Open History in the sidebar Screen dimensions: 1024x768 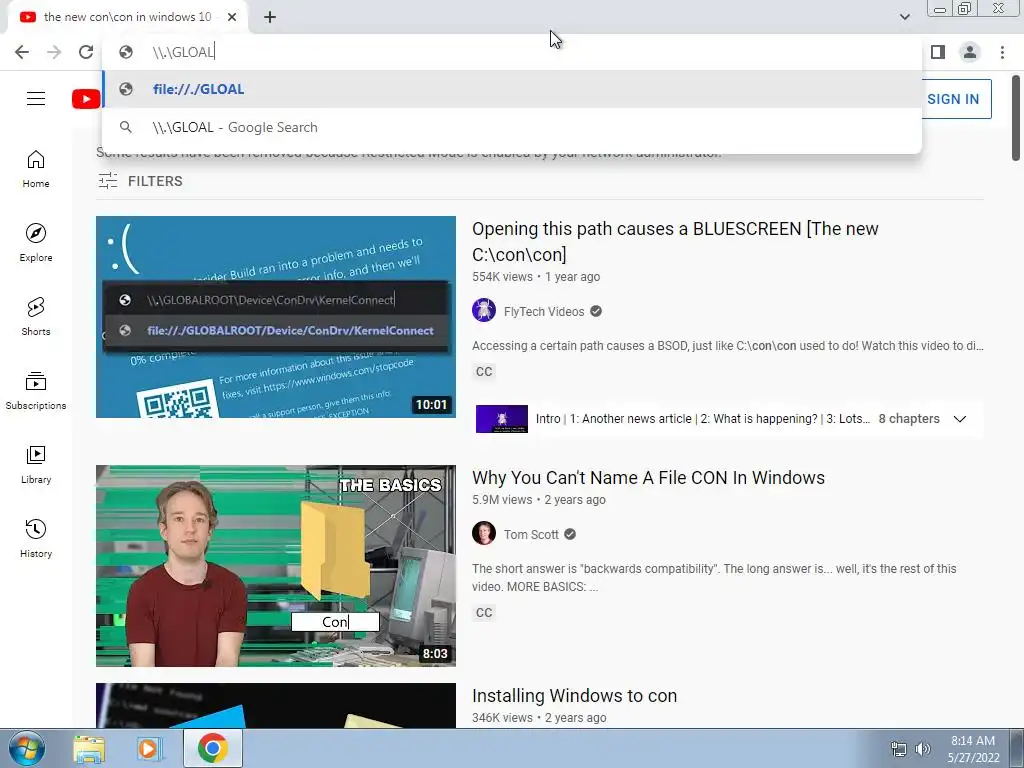pyautogui.click(x=36, y=539)
